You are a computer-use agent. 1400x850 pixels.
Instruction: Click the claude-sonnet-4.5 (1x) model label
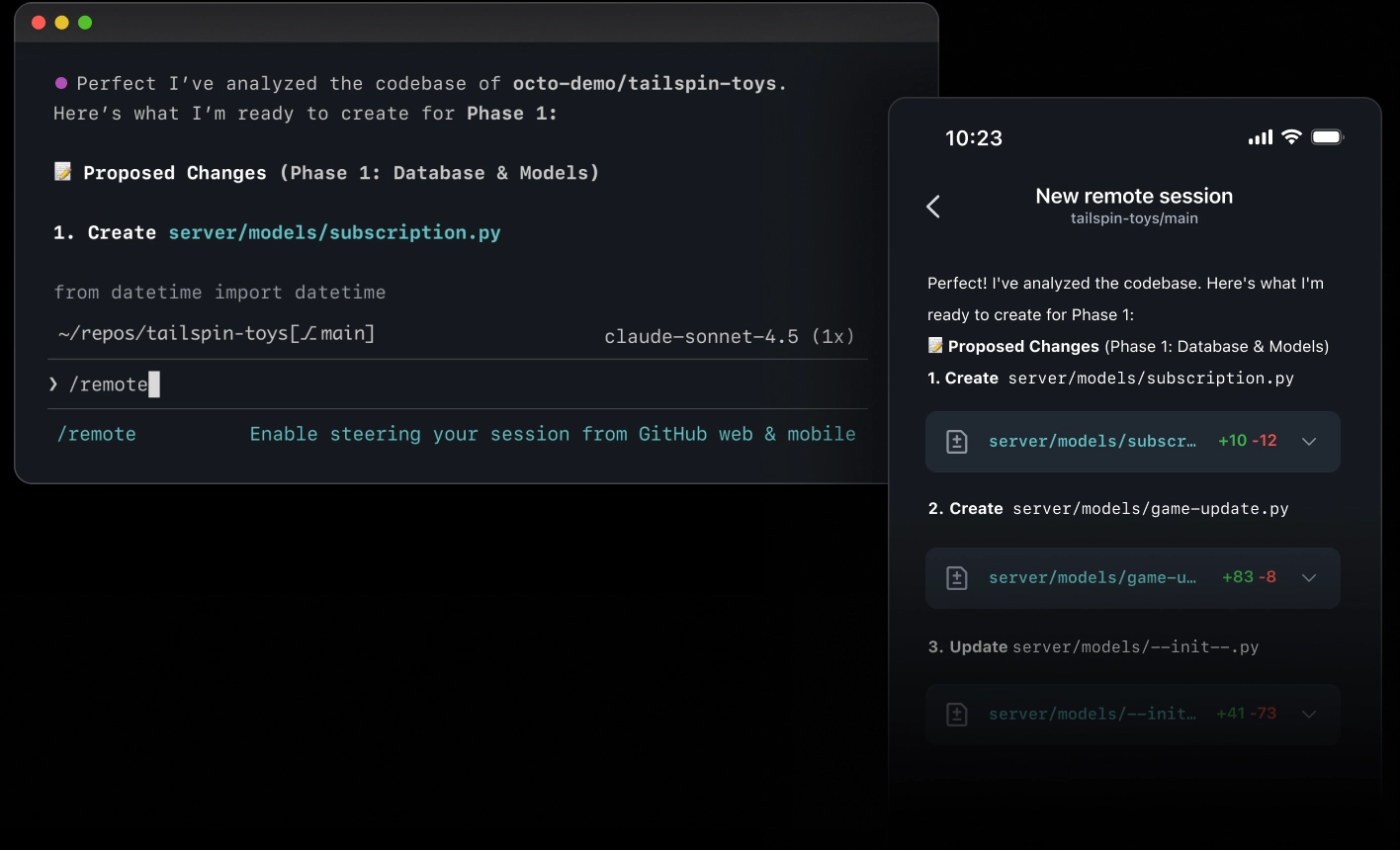pos(730,337)
